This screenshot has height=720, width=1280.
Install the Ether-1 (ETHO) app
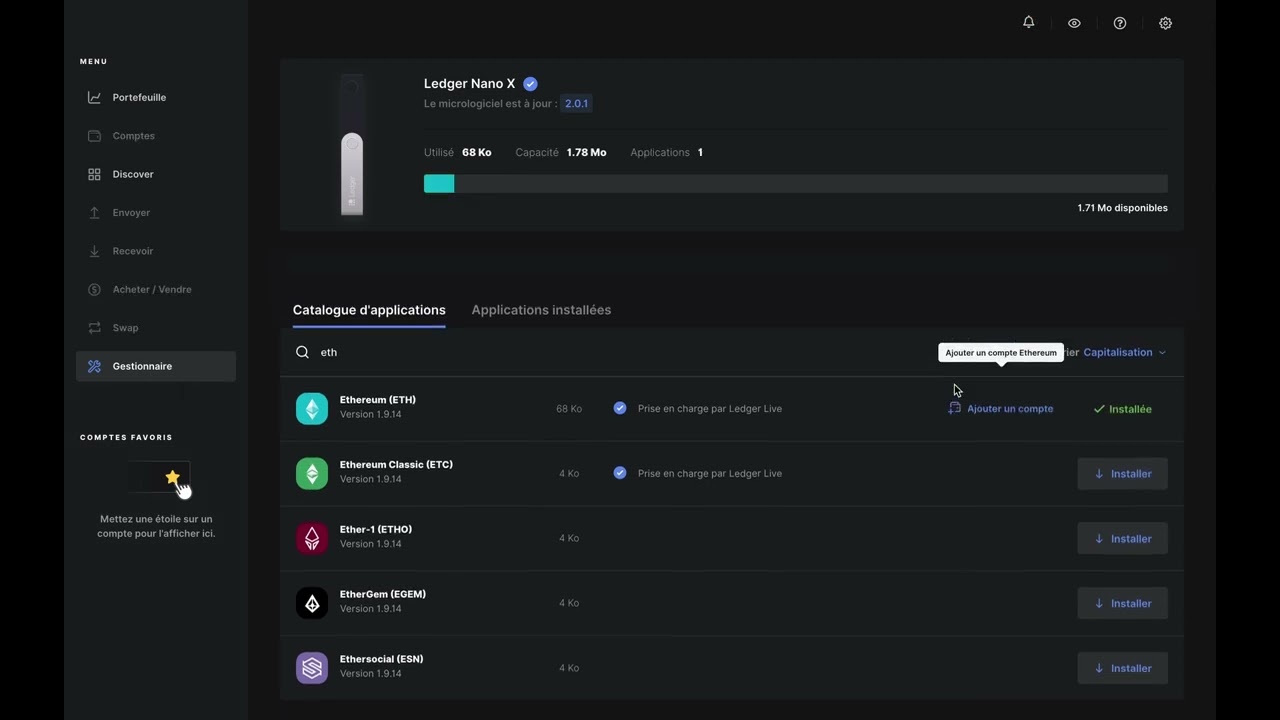(1122, 539)
